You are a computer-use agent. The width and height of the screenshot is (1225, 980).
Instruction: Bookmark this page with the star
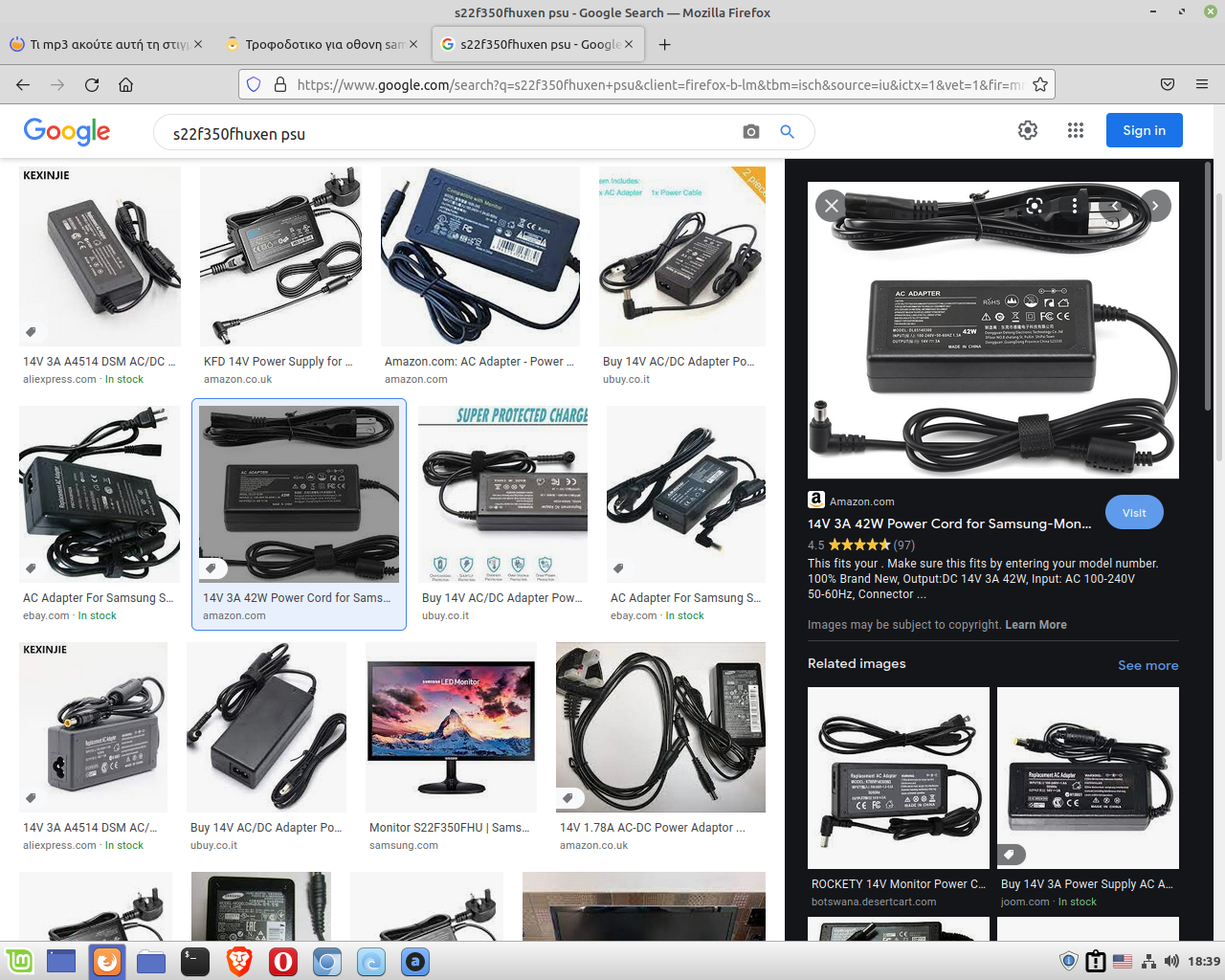pyautogui.click(x=1040, y=84)
